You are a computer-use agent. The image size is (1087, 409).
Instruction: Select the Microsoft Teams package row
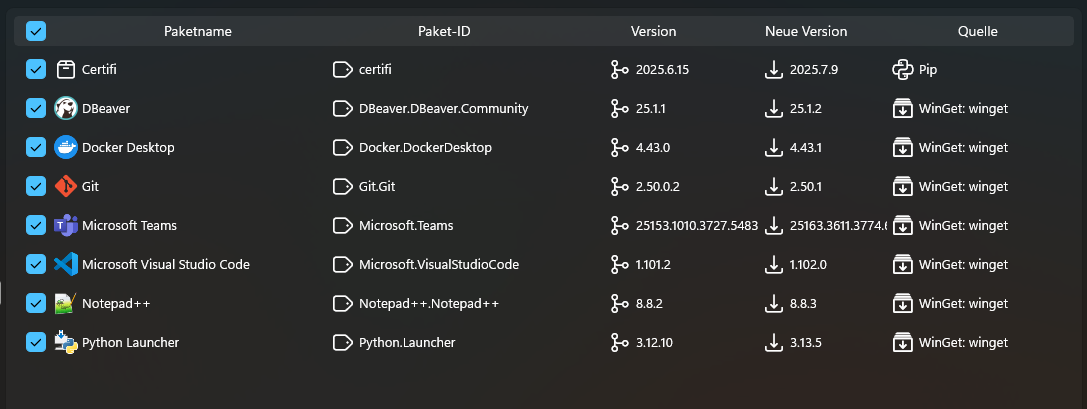129,226
